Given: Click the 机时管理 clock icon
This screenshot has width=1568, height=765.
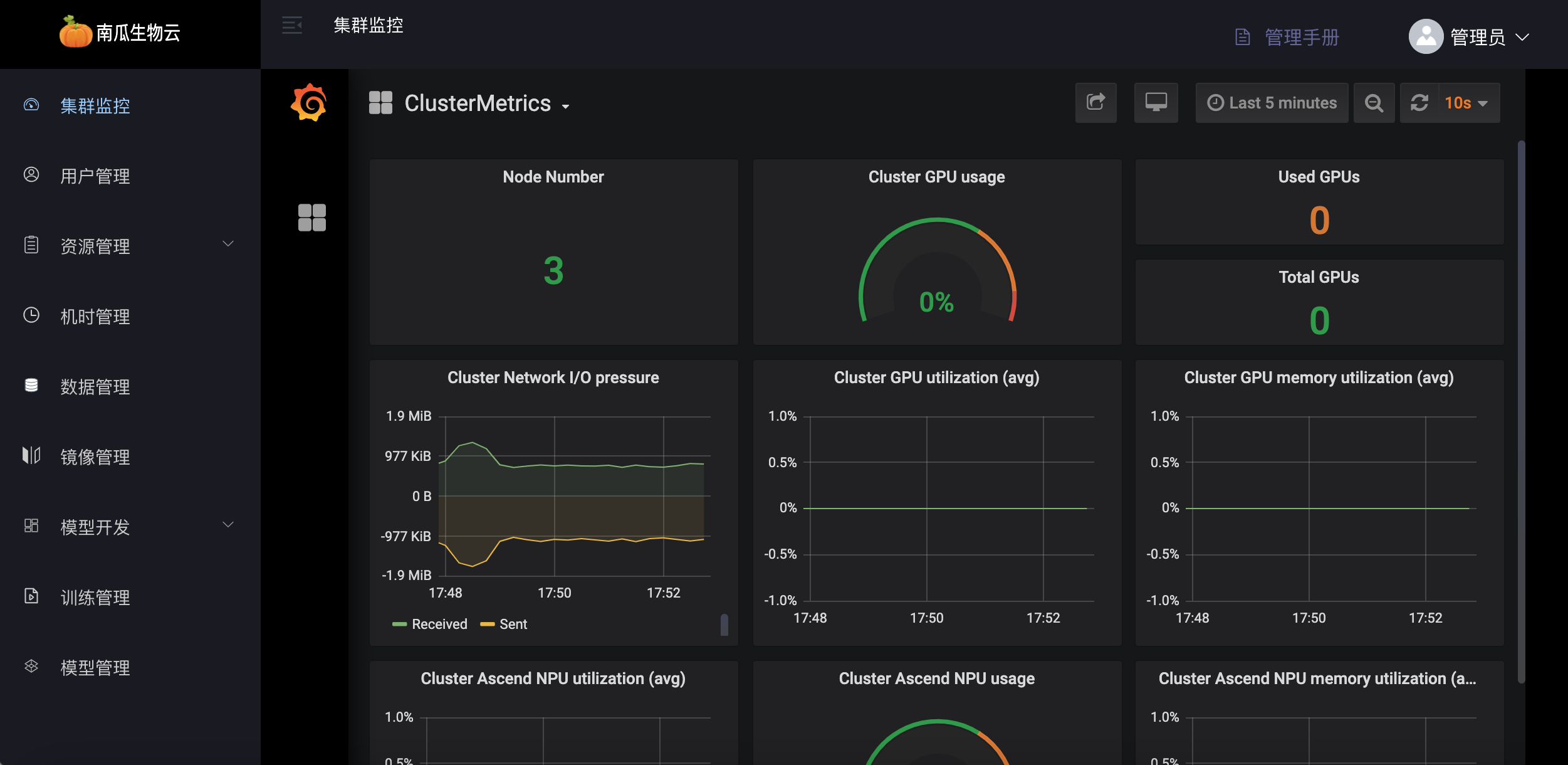Looking at the screenshot, I should coord(31,315).
